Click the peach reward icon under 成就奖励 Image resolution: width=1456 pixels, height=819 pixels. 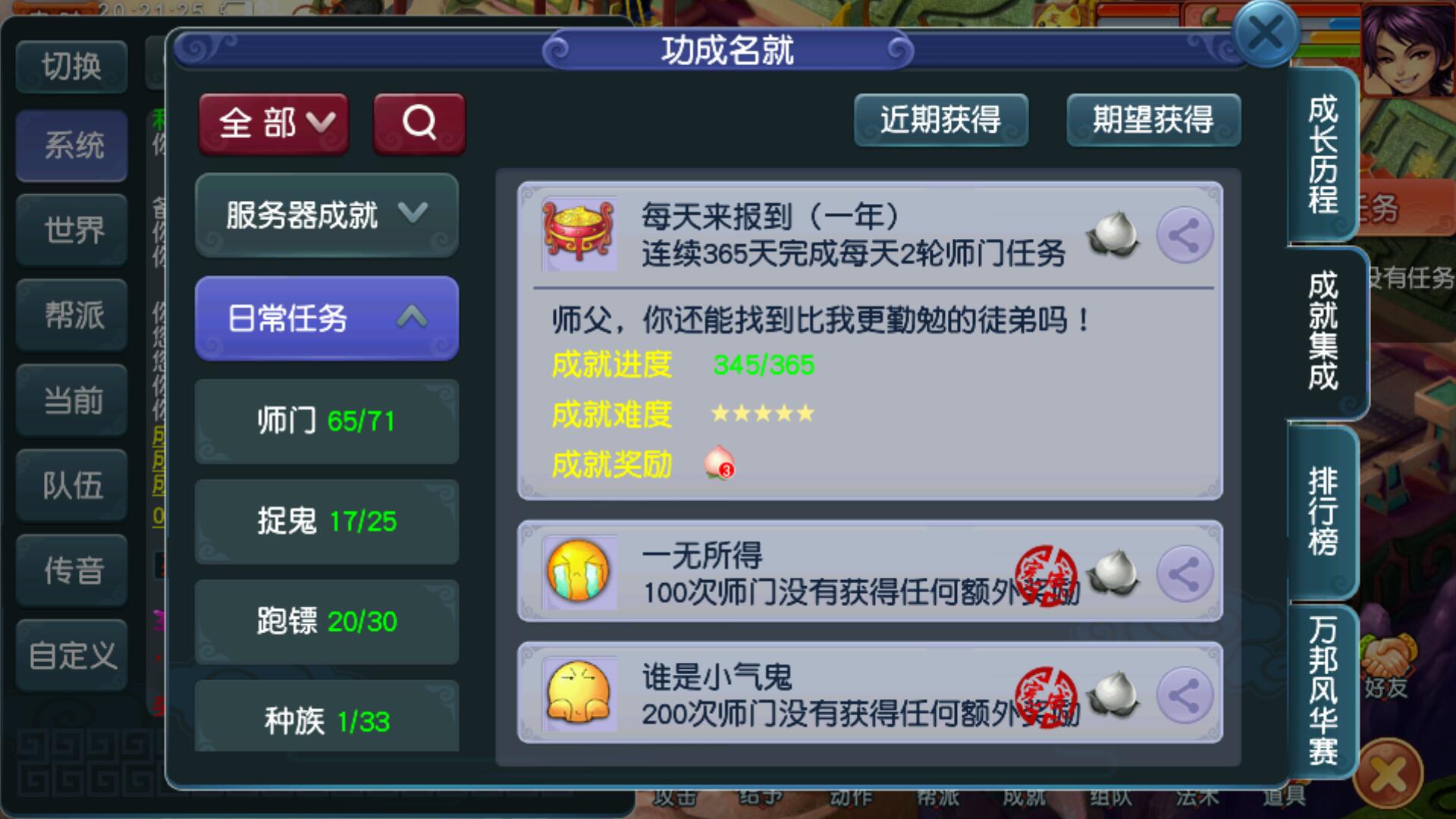[719, 462]
